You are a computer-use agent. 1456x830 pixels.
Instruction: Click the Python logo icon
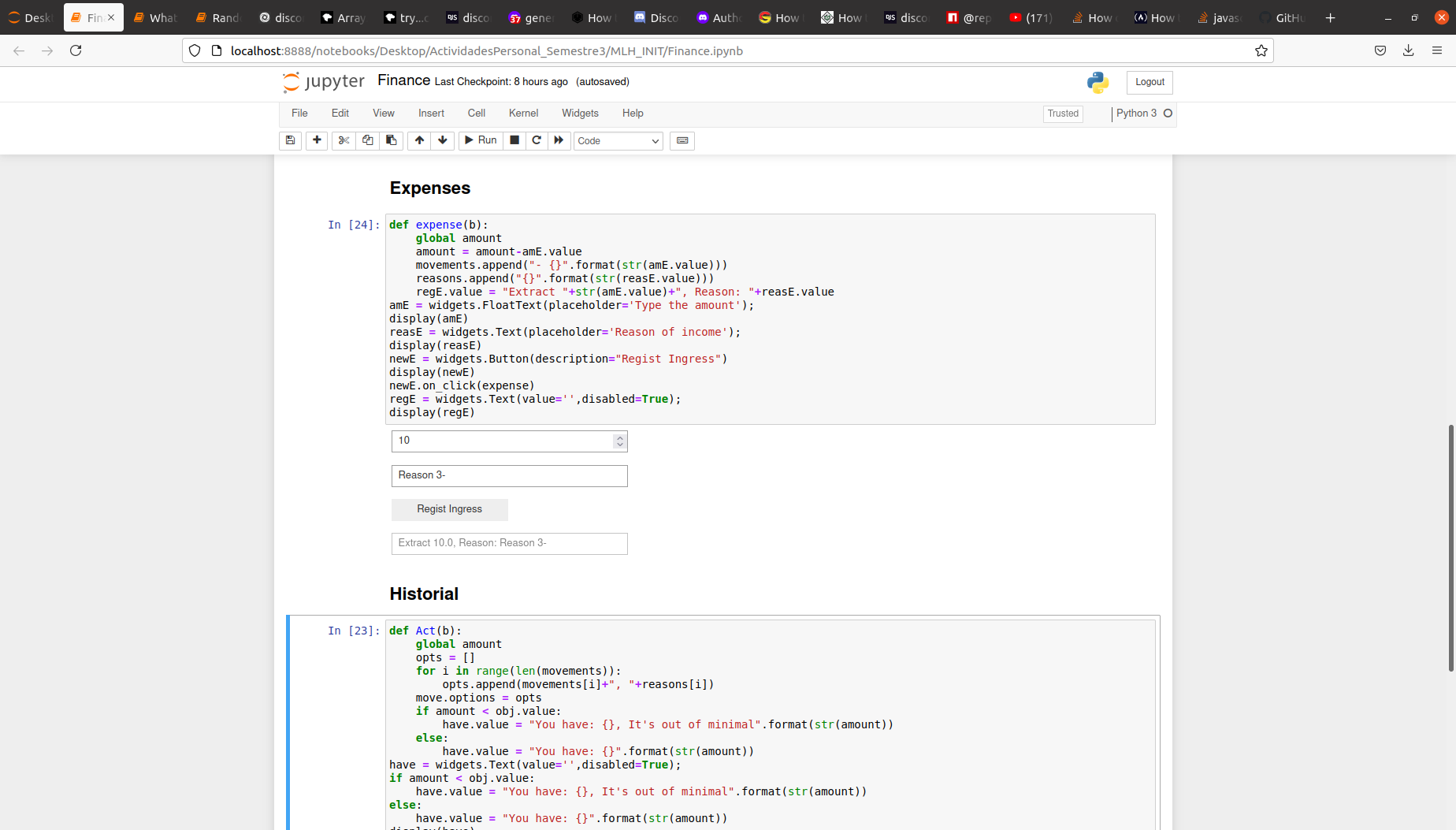point(1098,82)
